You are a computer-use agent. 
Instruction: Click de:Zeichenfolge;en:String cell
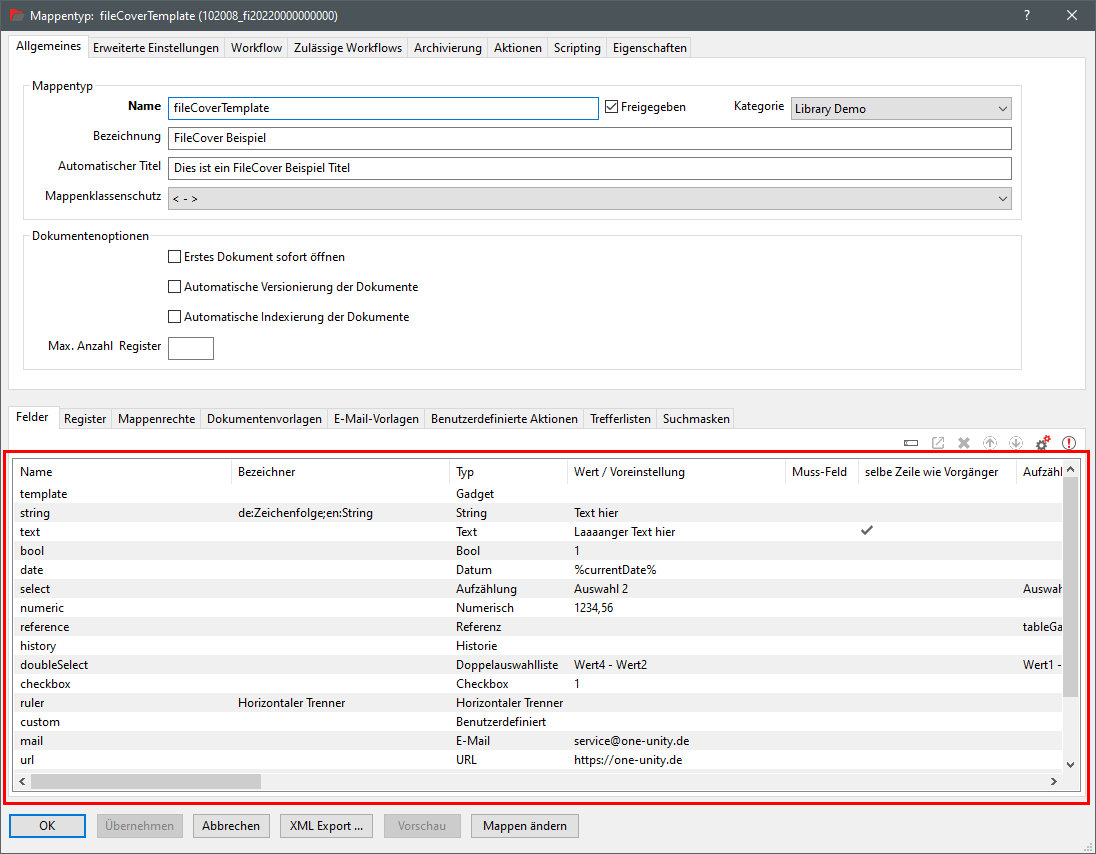[x=305, y=513]
